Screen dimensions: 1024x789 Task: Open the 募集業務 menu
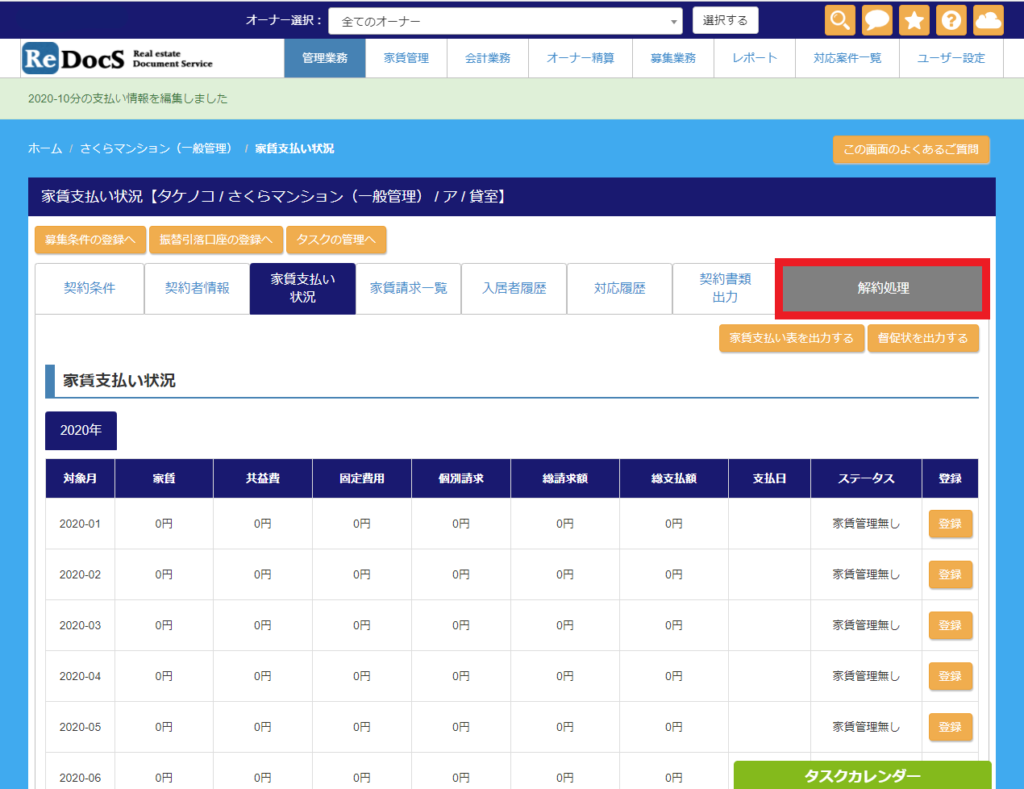pos(673,58)
